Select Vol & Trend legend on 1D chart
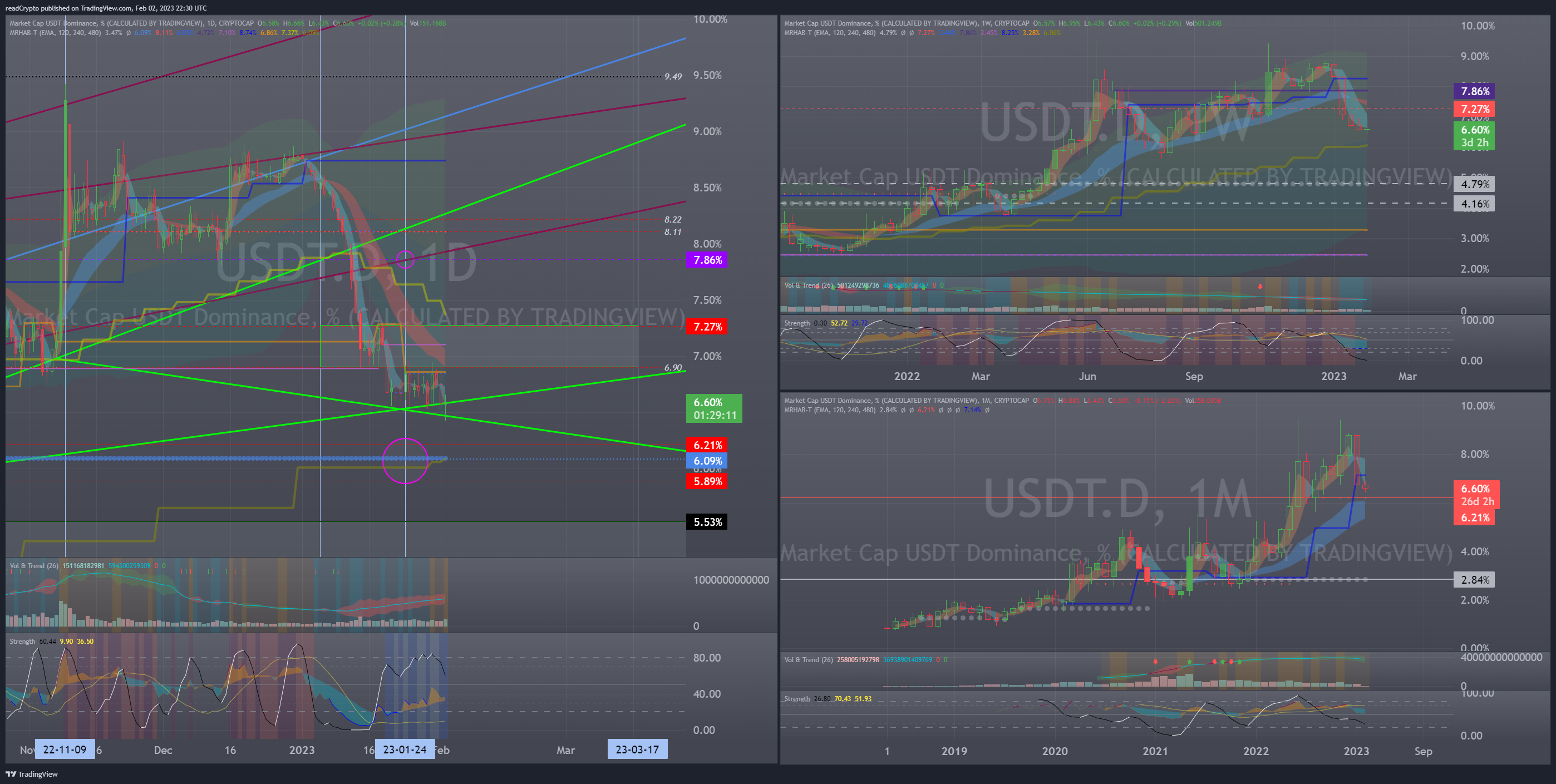Viewport: 1556px width, 784px height. point(87,566)
